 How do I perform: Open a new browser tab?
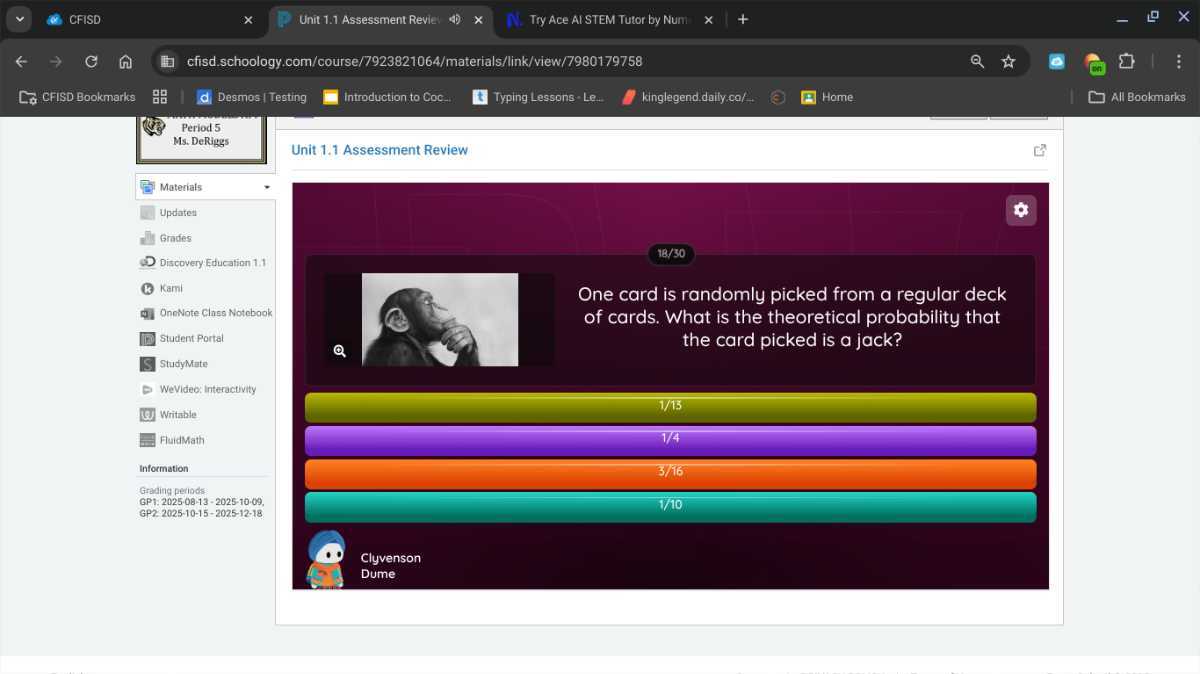coord(743,19)
